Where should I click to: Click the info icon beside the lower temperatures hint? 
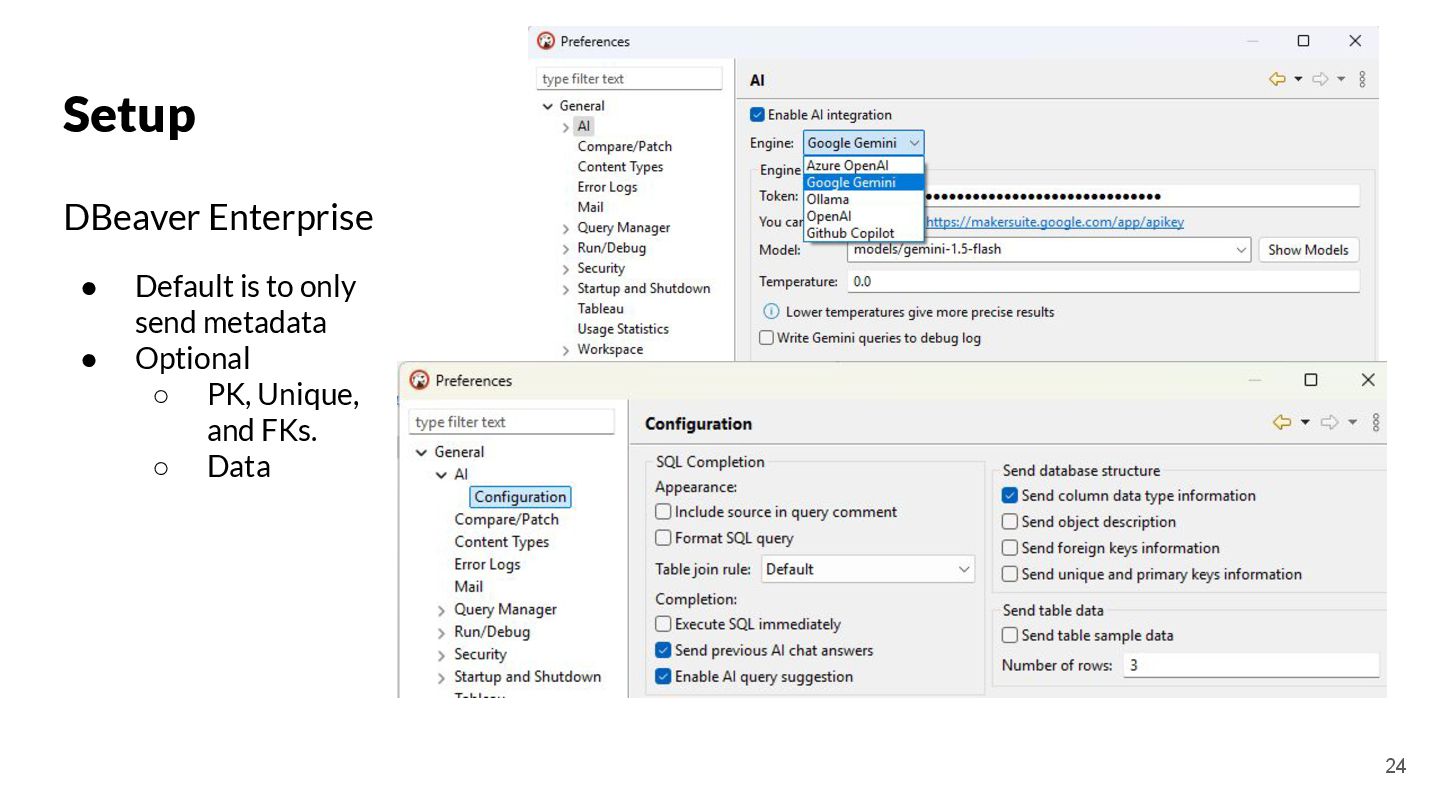click(x=771, y=312)
